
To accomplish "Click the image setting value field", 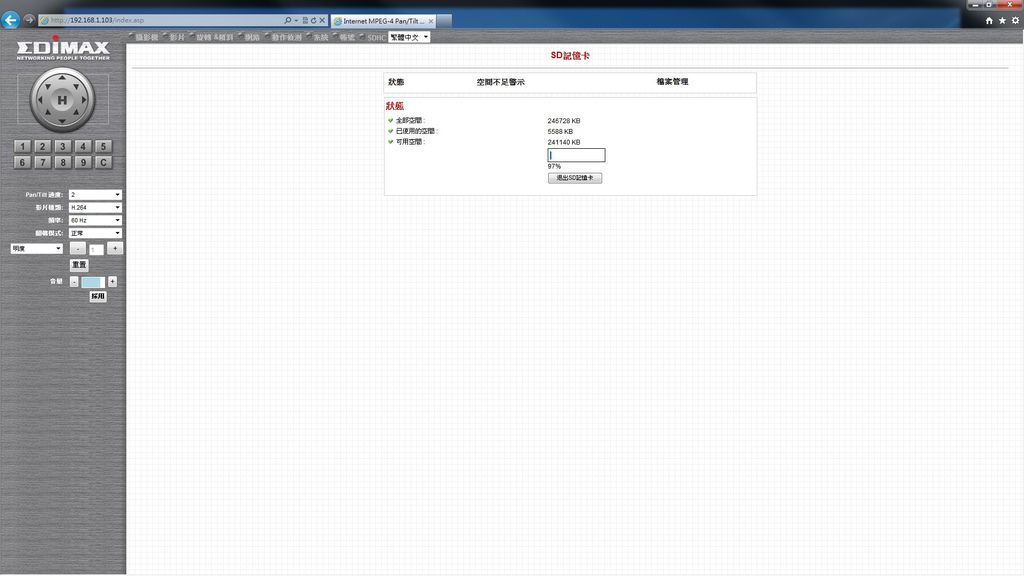I will tap(96, 249).
